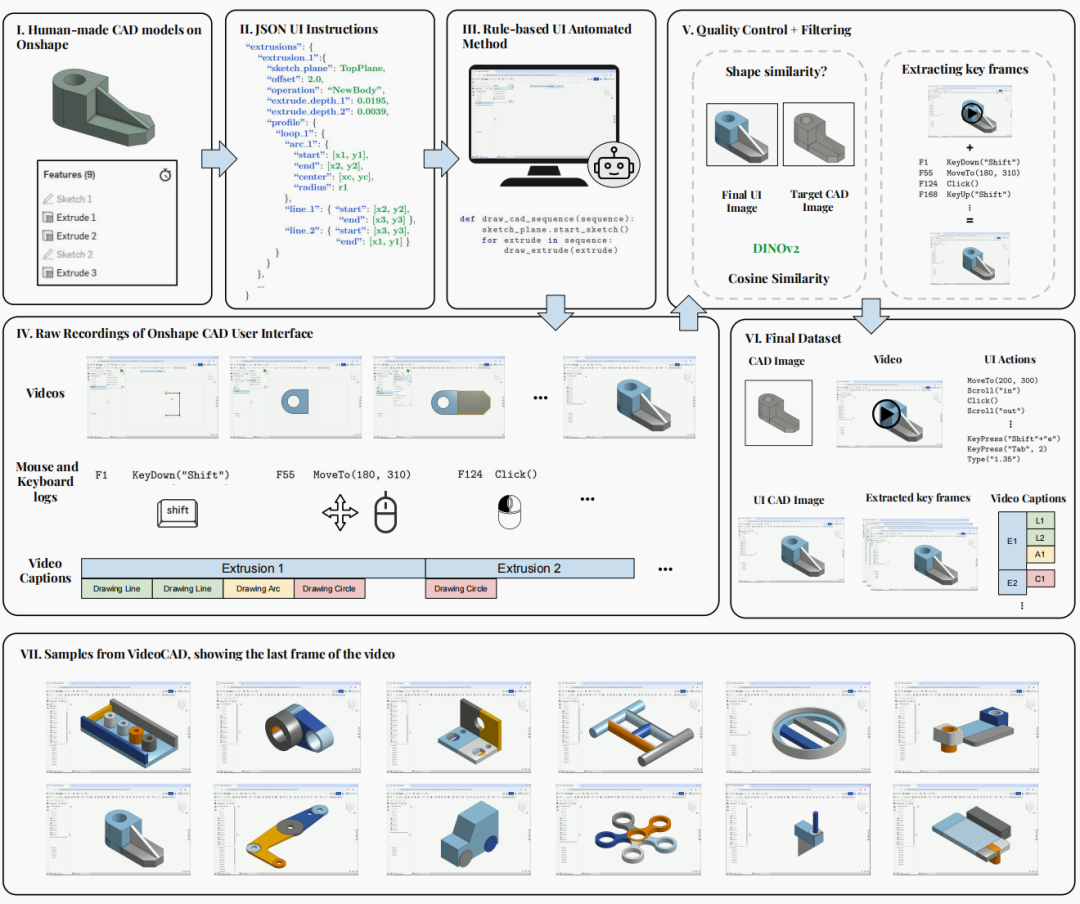Click the play button under Extracting key frames
The width and height of the screenshot is (1080, 904).
[970, 112]
